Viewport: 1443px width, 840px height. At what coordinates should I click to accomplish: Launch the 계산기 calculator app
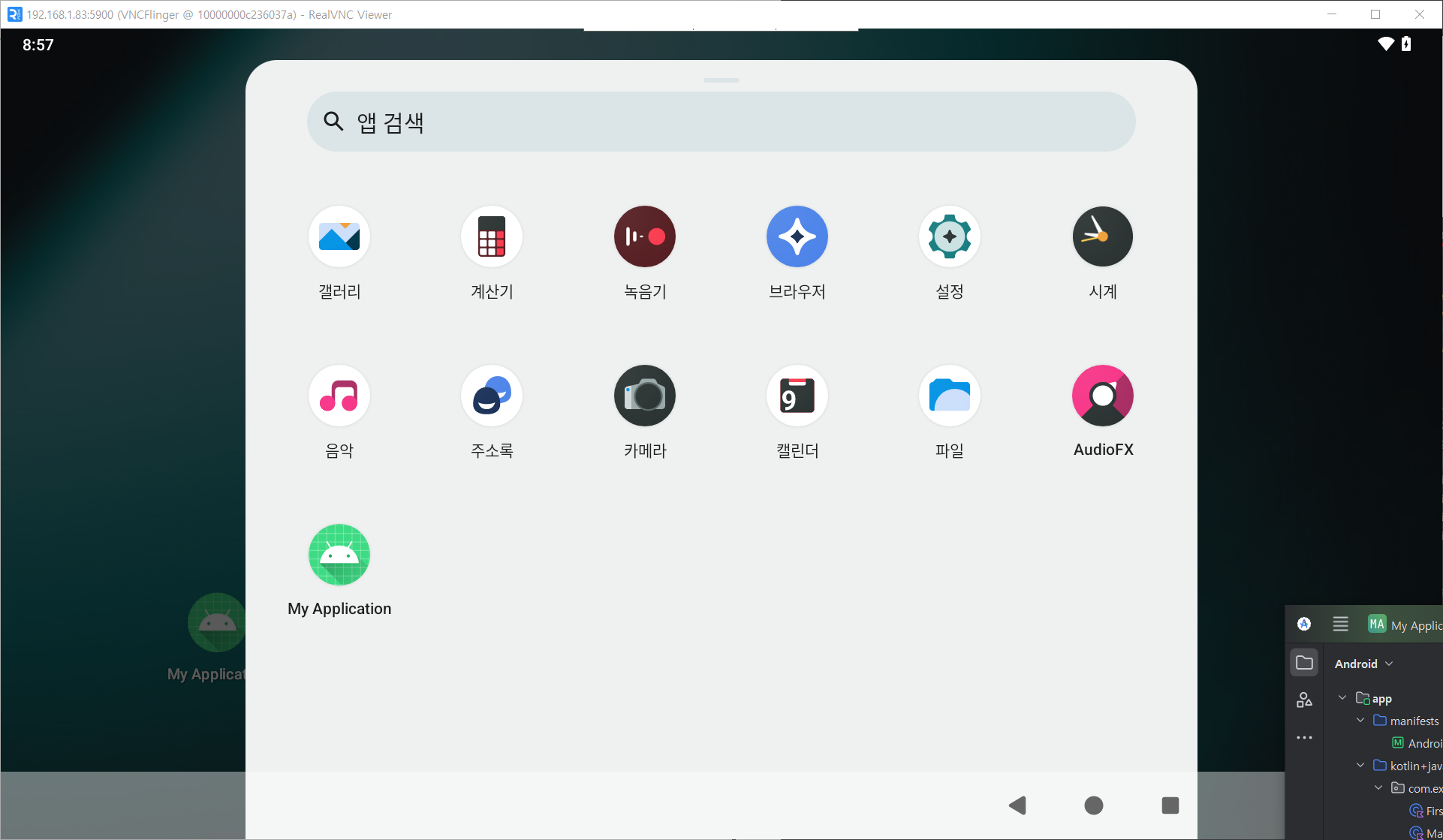pos(492,237)
